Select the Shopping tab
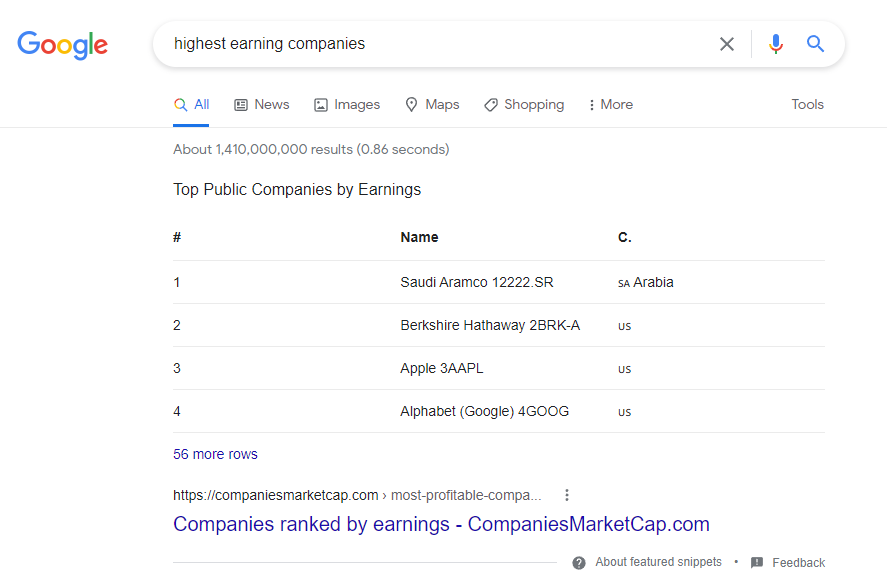887x587 pixels. click(x=524, y=105)
